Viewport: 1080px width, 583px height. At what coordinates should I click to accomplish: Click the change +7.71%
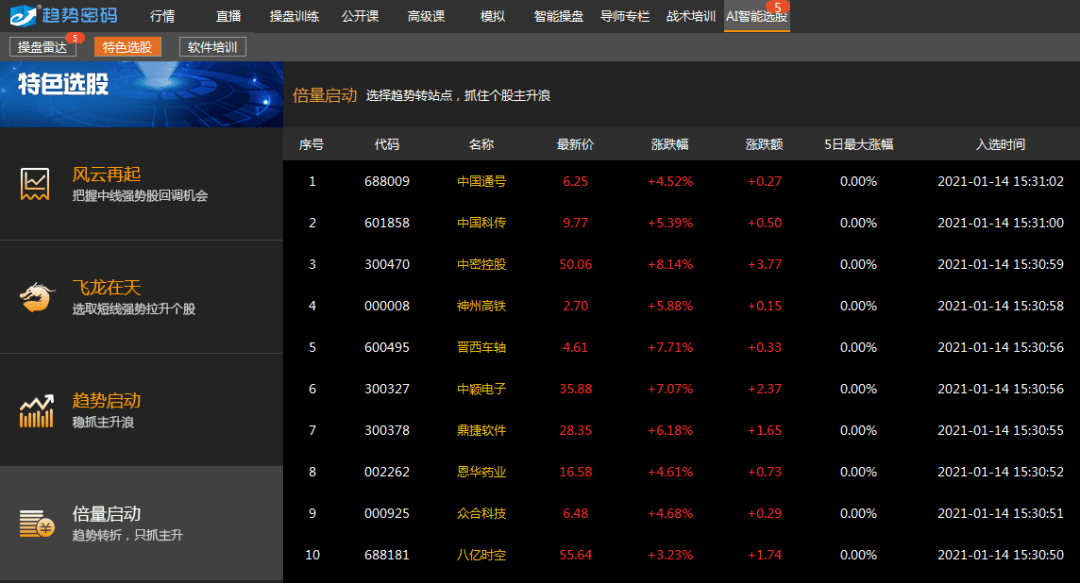pos(670,347)
